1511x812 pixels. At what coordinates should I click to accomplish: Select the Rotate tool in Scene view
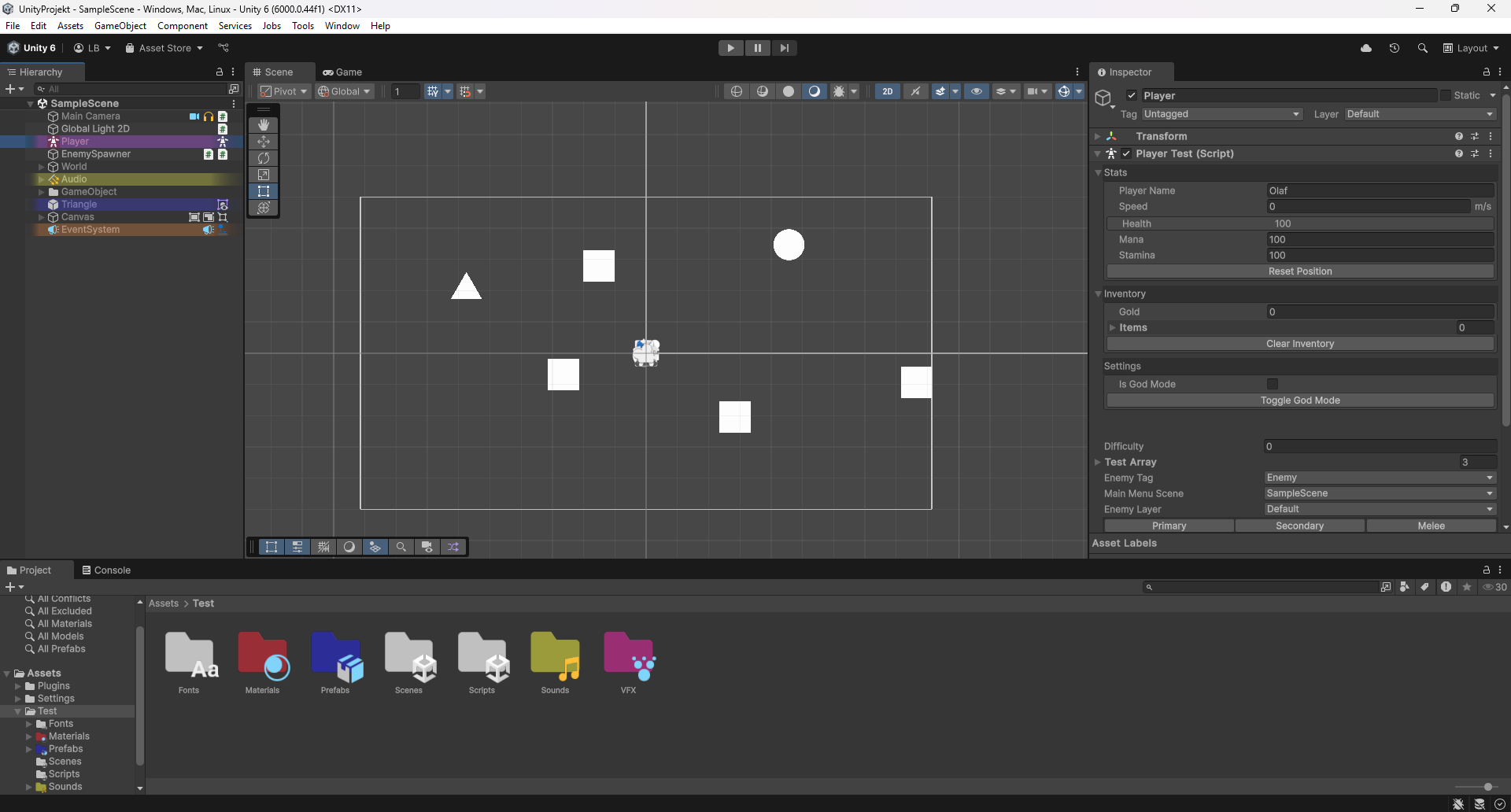[x=264, y=158]
